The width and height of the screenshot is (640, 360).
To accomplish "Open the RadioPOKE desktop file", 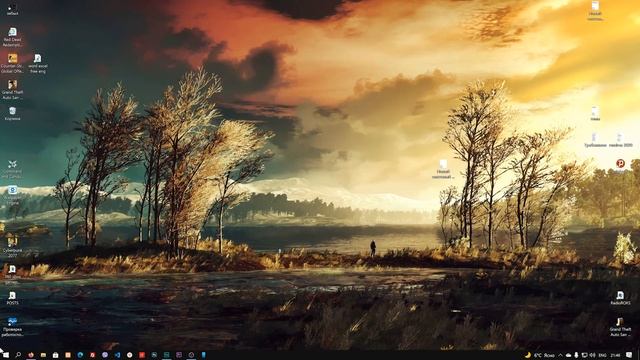I will [620, 298].
